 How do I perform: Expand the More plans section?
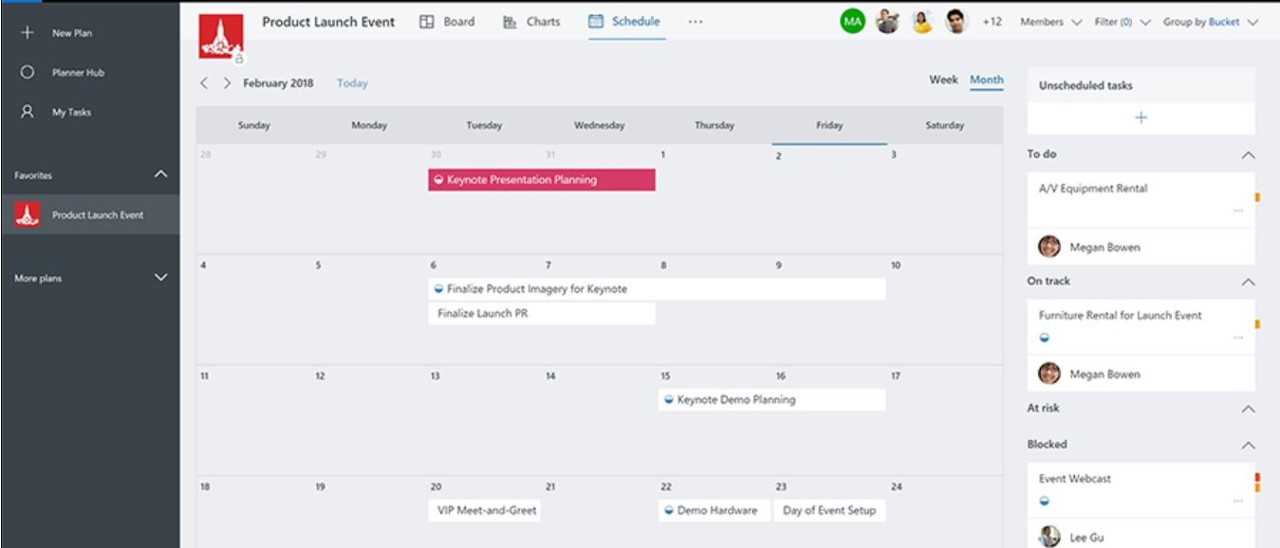(x=161, y=278)
